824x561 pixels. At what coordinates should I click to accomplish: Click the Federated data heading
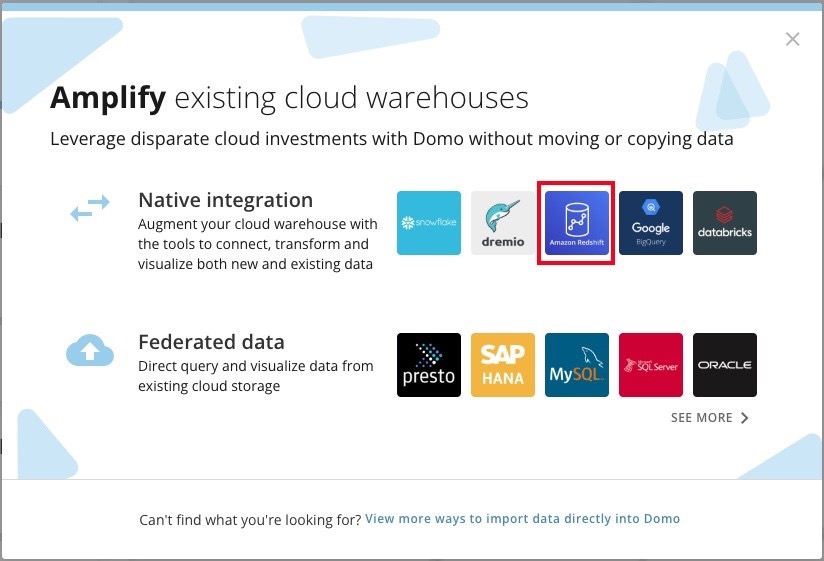[211, 342]
